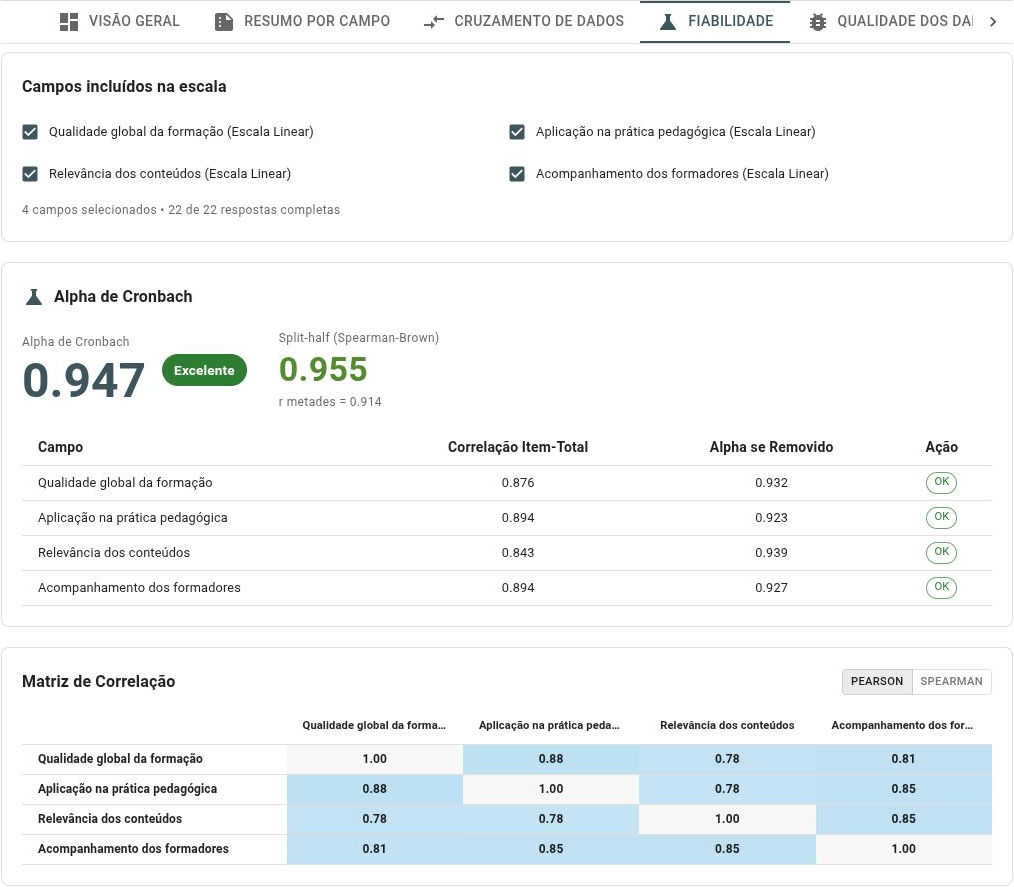Switch to Resumo por Campo tab

[302, 21]
